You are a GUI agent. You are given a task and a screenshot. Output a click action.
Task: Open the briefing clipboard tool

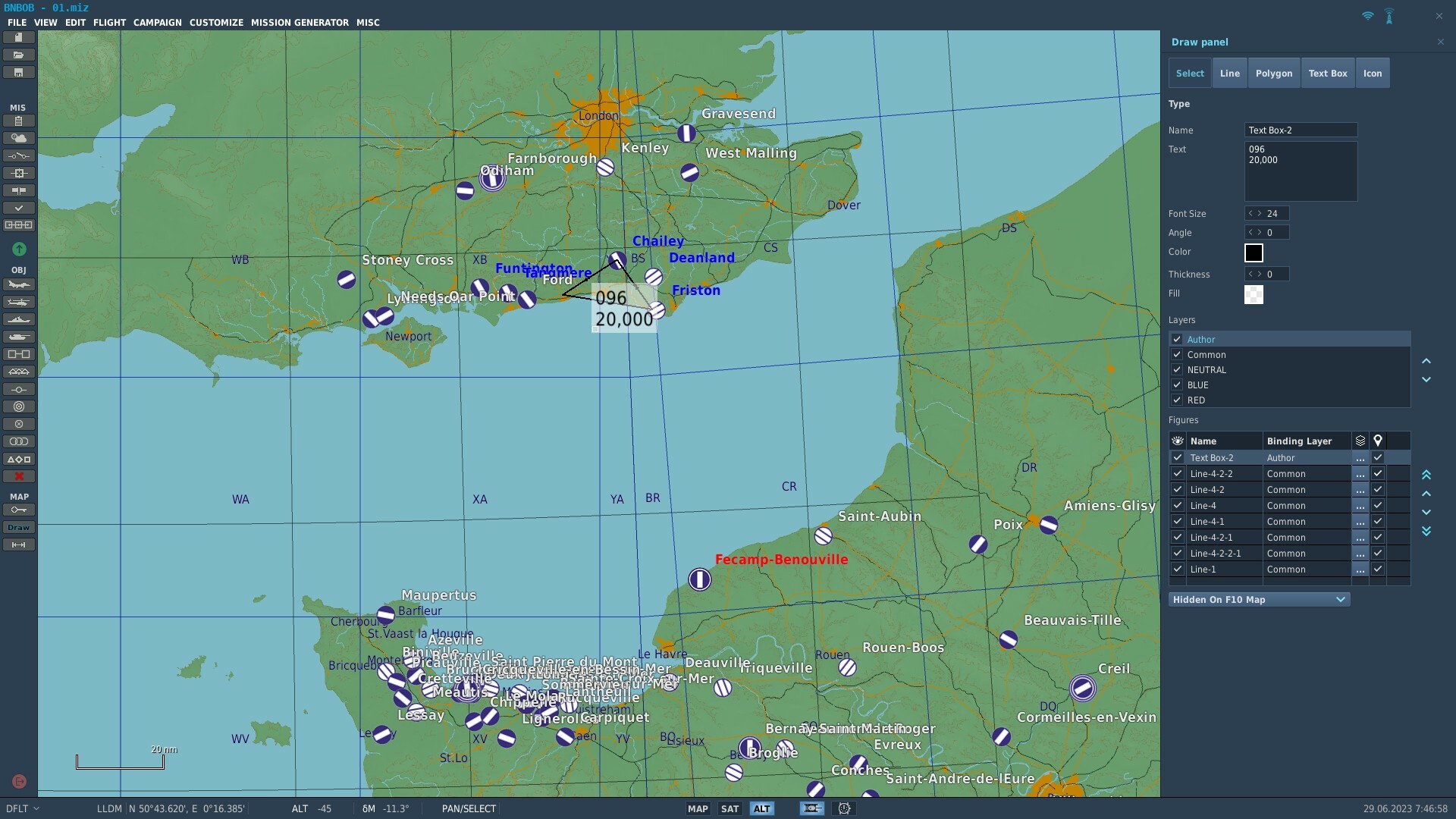(19, 121)
